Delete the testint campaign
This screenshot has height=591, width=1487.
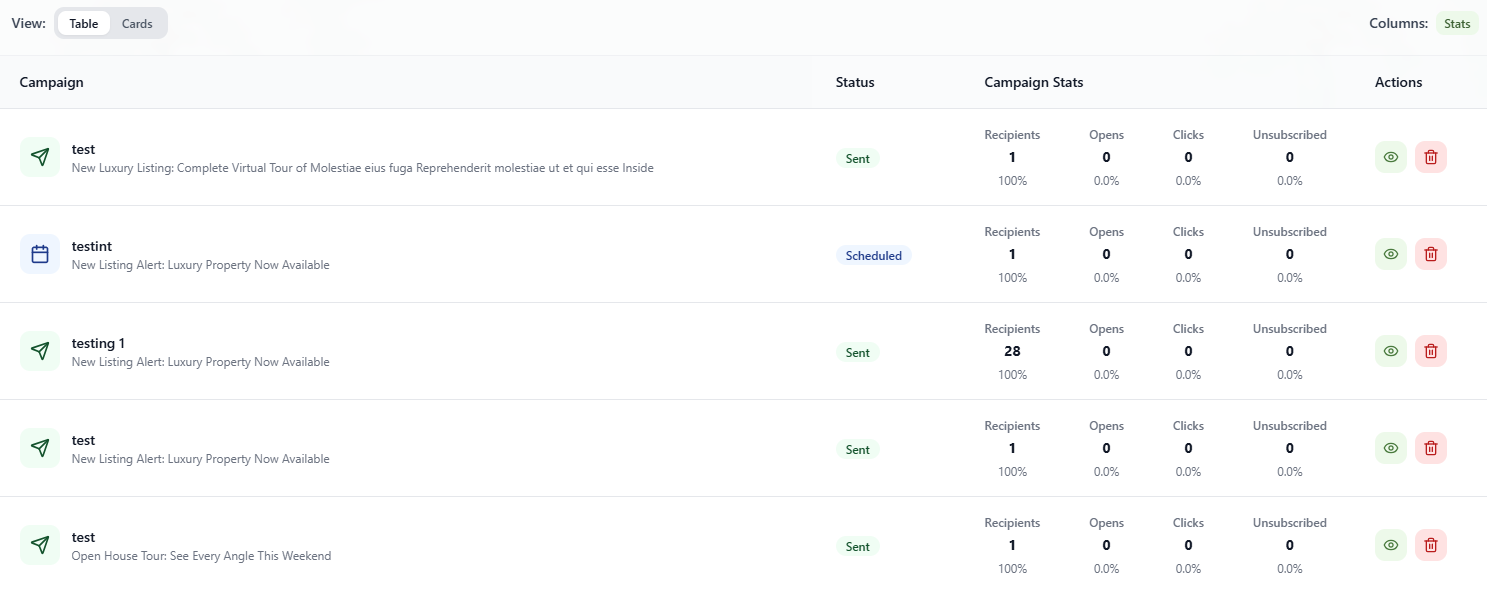[x=1430, y=254]
